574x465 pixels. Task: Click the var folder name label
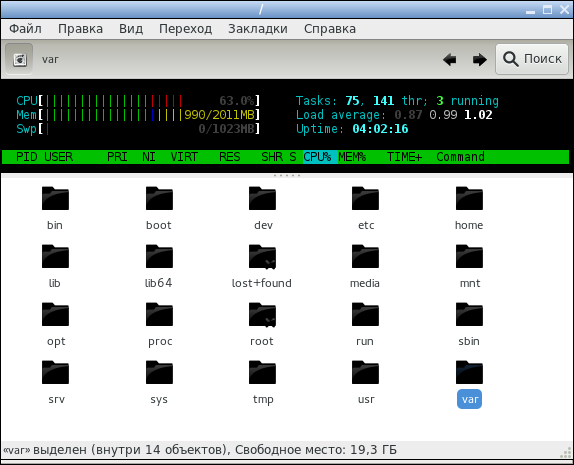[469, 399]
